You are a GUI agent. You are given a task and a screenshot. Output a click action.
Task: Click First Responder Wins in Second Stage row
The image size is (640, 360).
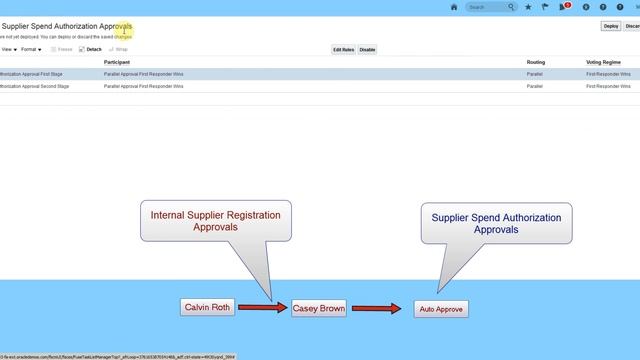tap(608, 87)
